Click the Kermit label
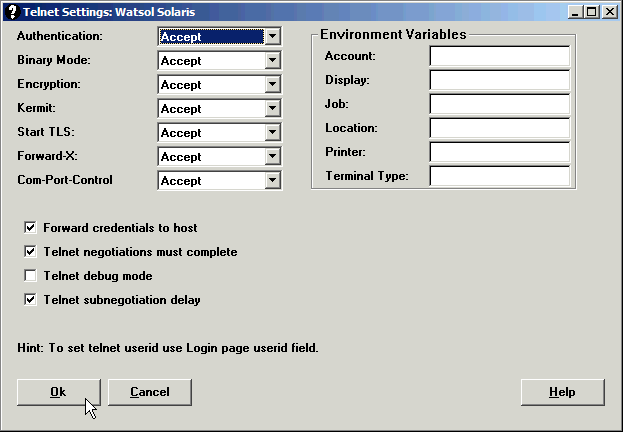The width and height of the screenshot is (623, 432). (x=36, y=108)
